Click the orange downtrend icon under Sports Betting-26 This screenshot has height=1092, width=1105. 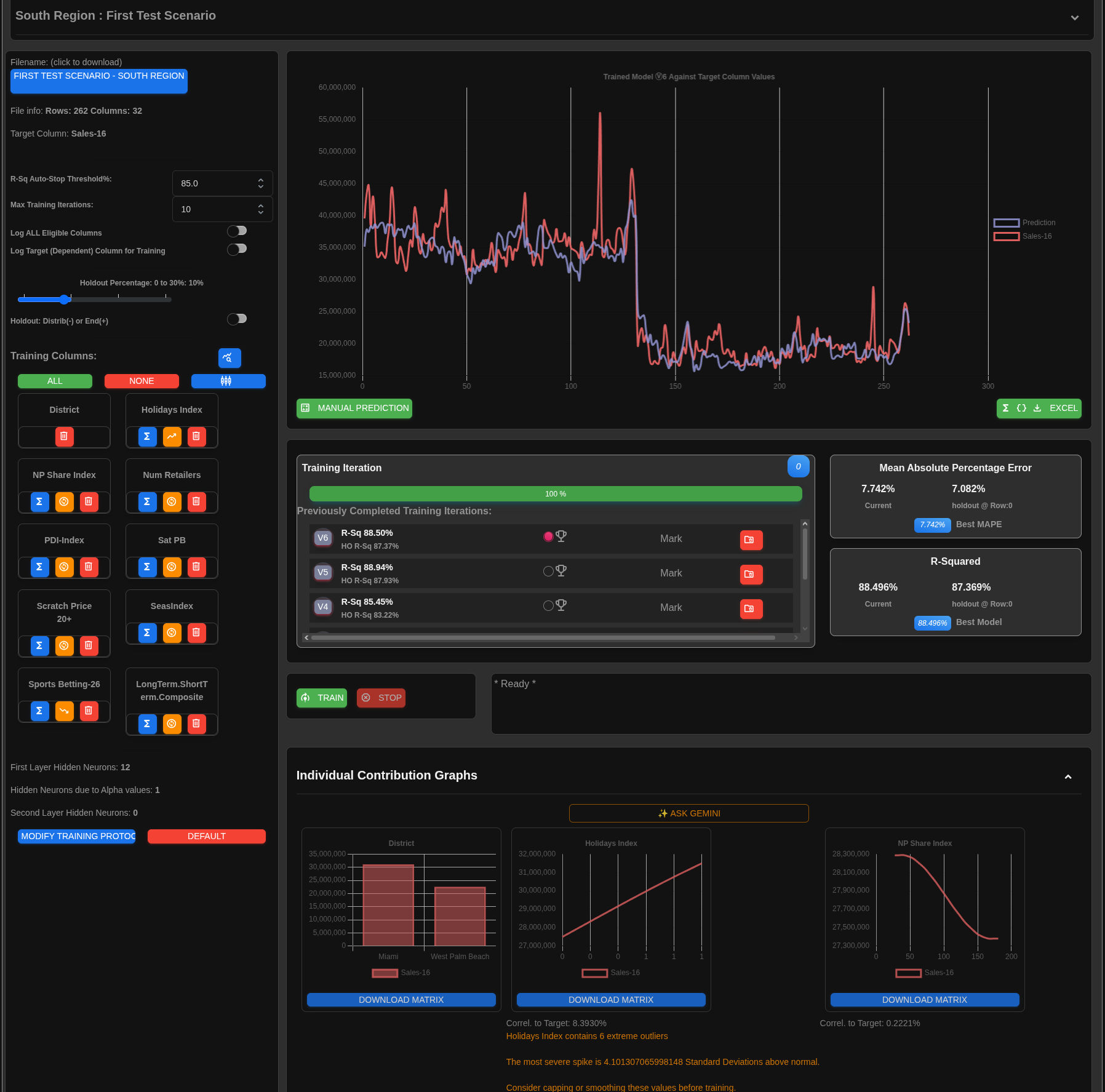click(64, 711)
